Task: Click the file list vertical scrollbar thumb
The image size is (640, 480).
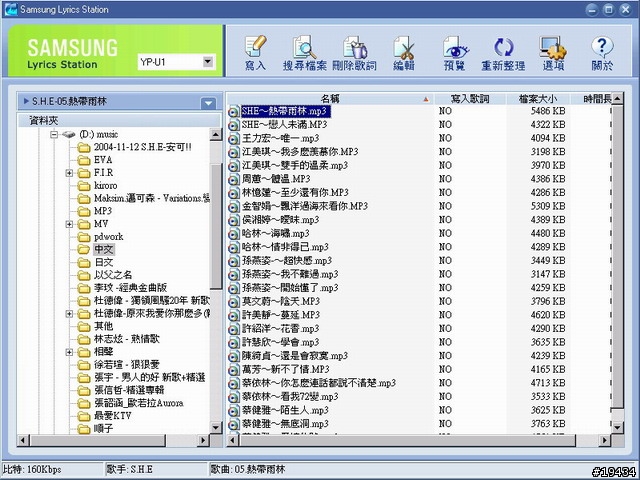Action: pos(618,256)
